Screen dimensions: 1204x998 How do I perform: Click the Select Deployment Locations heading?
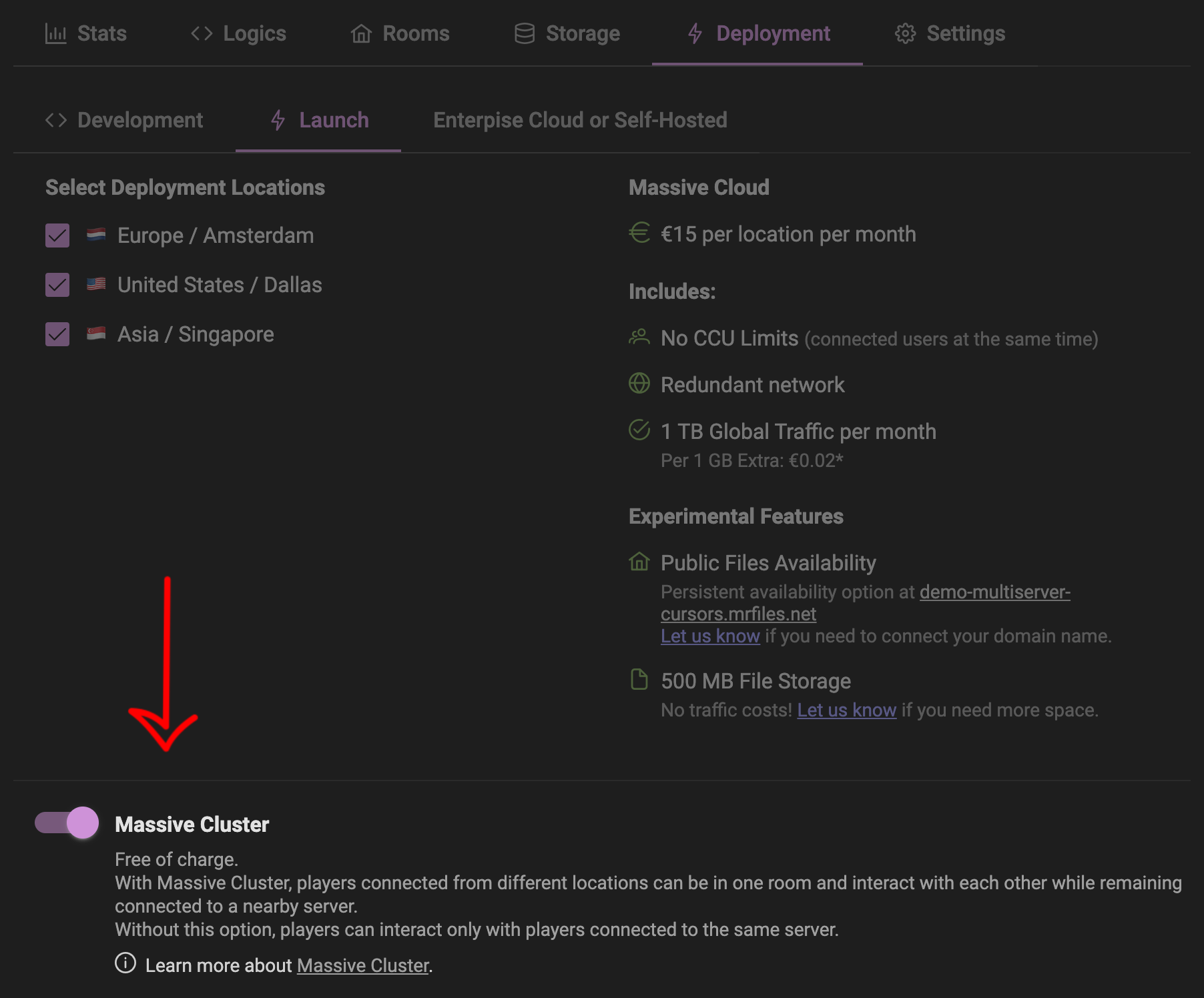185,187
